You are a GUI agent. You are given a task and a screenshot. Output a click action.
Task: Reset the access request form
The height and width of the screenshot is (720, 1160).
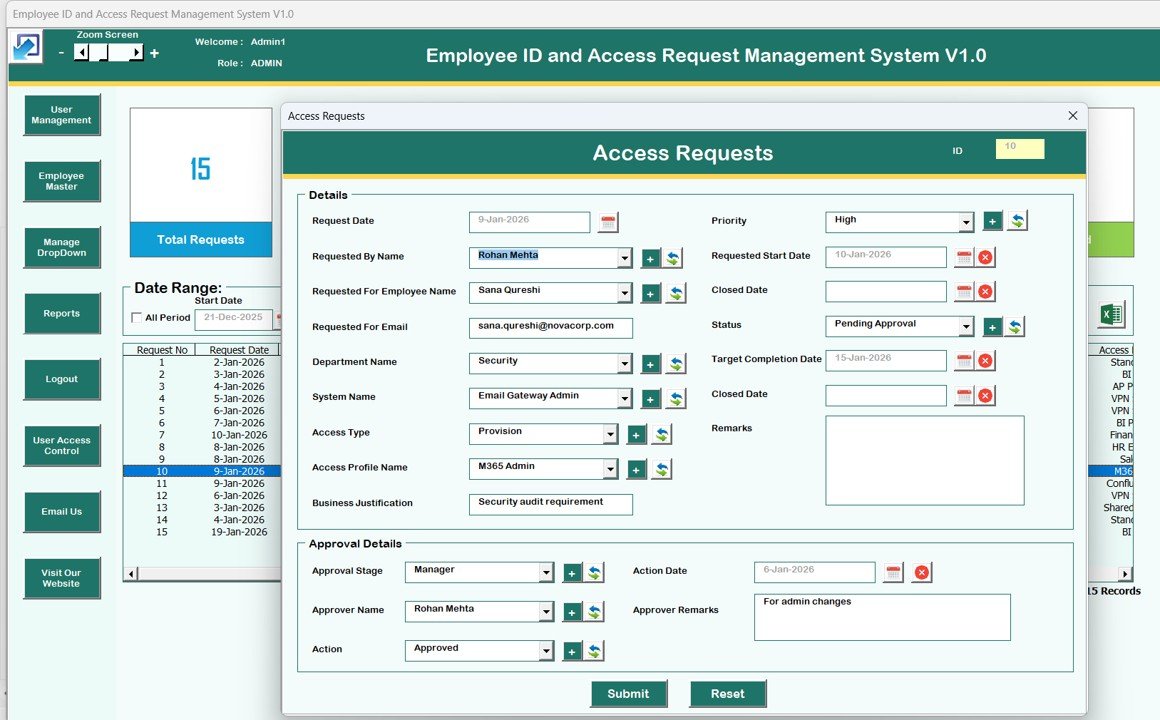click(727, 693)
